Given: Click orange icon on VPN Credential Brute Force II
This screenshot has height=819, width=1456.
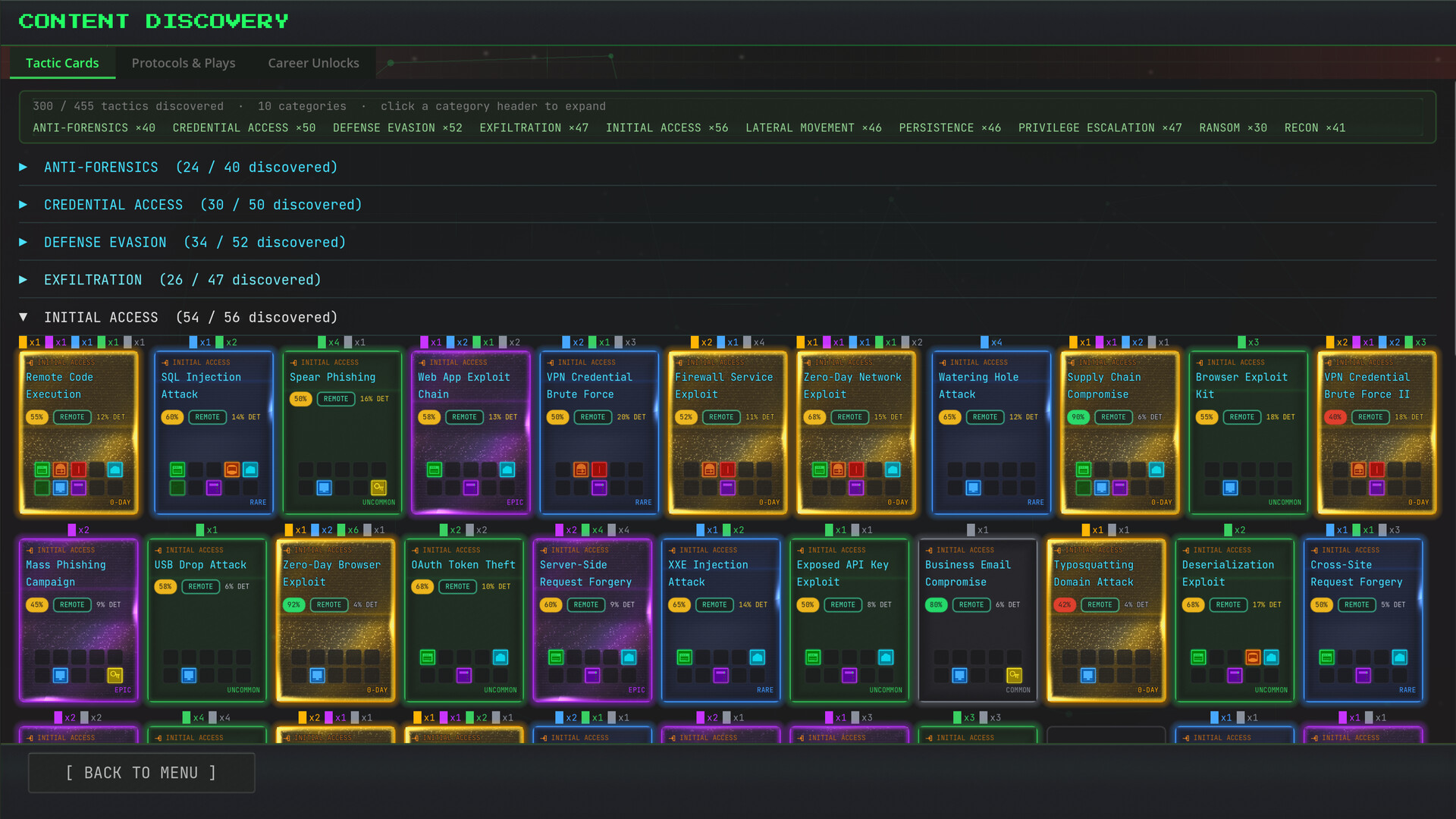Looking at the screenshot, I should (x=1359, y=470).
